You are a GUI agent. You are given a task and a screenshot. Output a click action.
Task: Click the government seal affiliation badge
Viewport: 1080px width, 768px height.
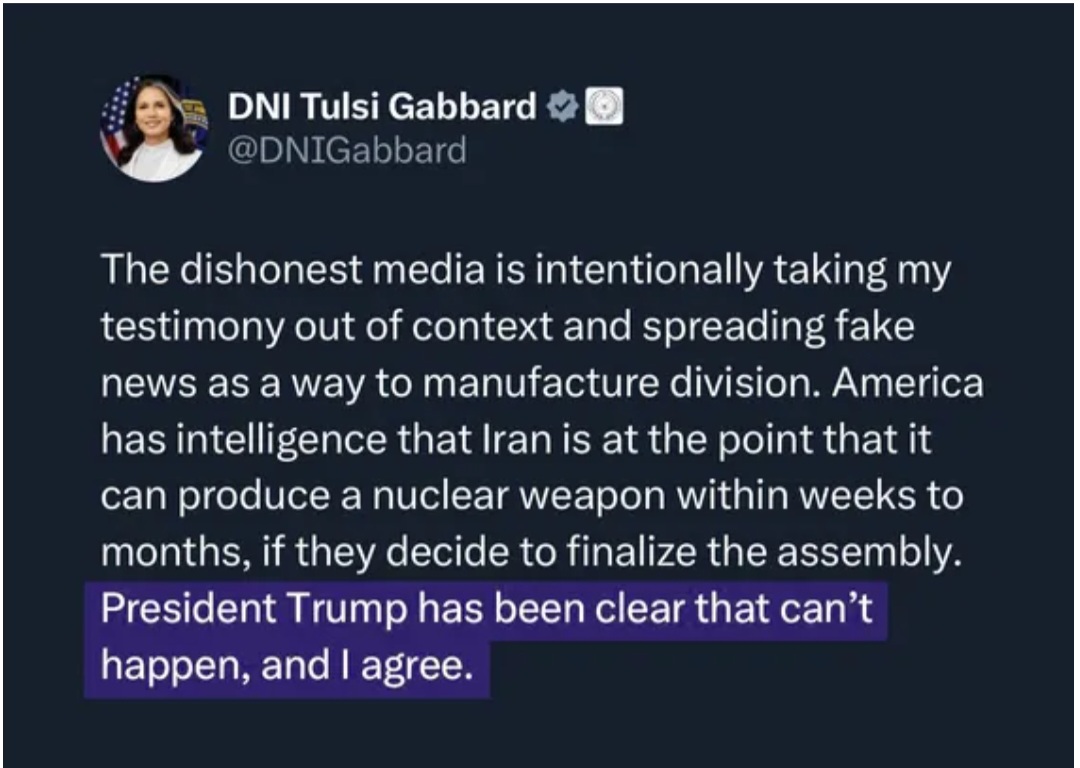(604, 106)
